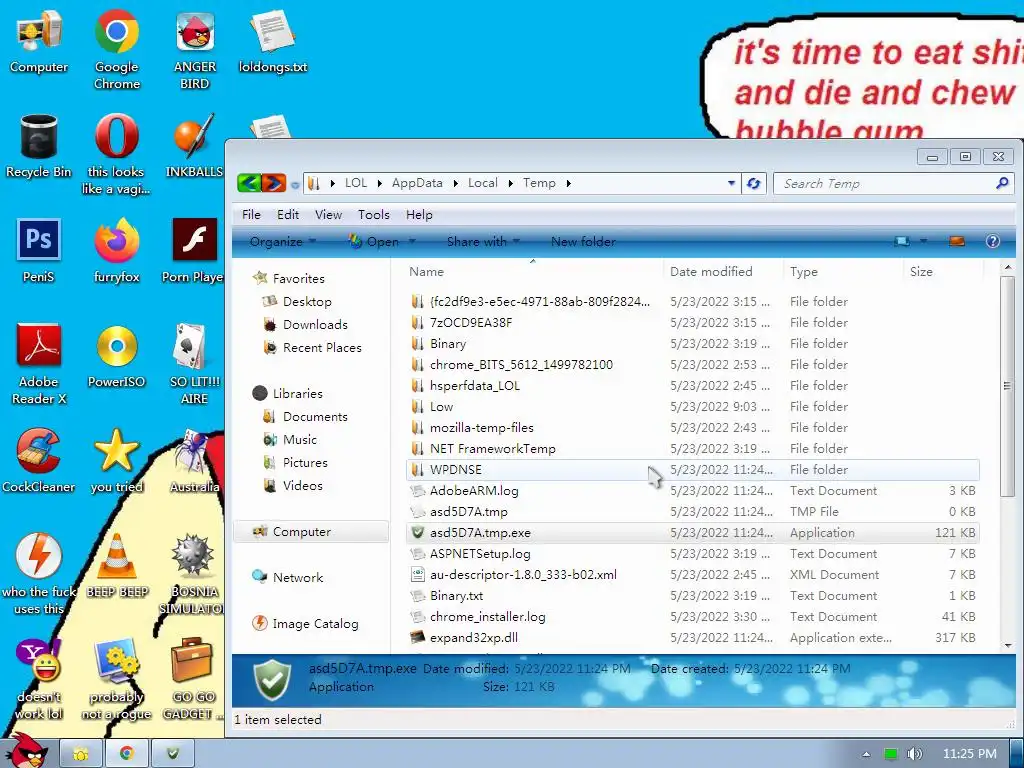Click the Open toolbar button
1024x768 pixels.
pyautogui.click(x=374, y=242)
